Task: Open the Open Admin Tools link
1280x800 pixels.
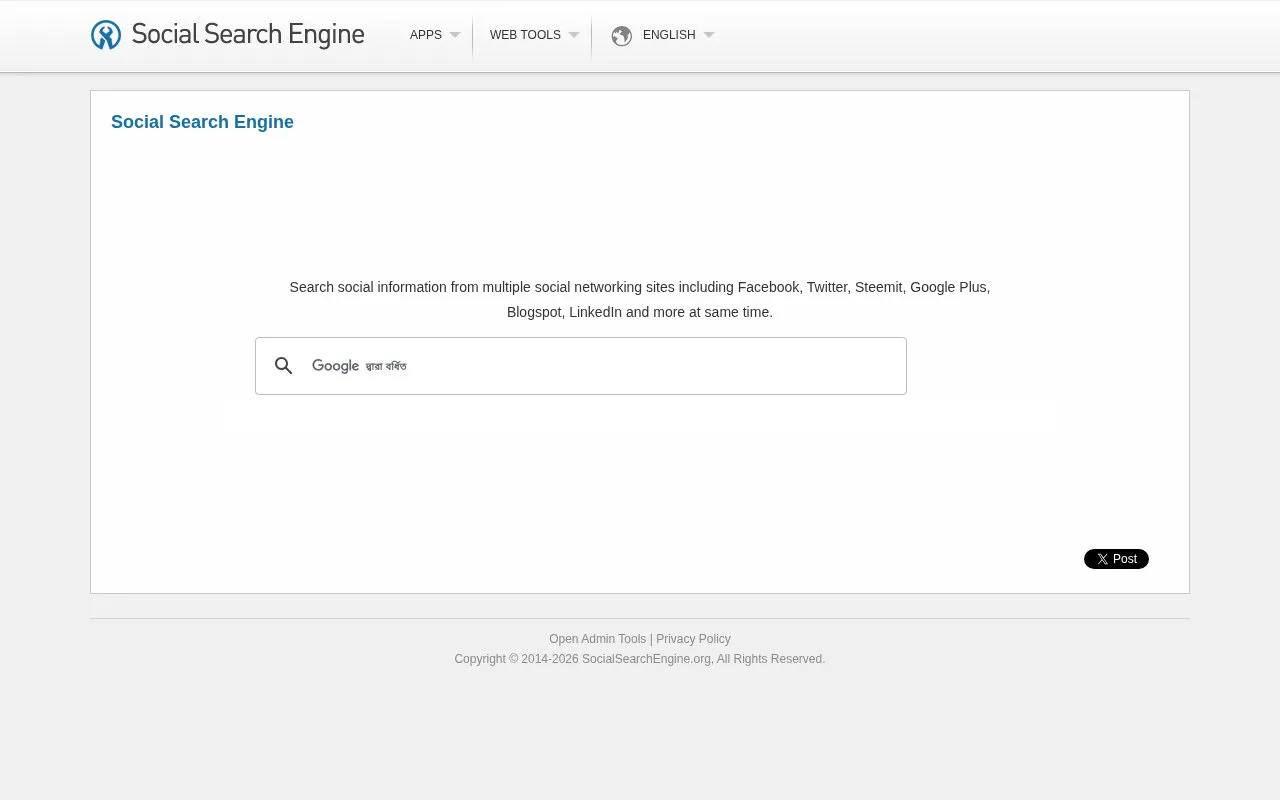Action: [x=598, y=639]
